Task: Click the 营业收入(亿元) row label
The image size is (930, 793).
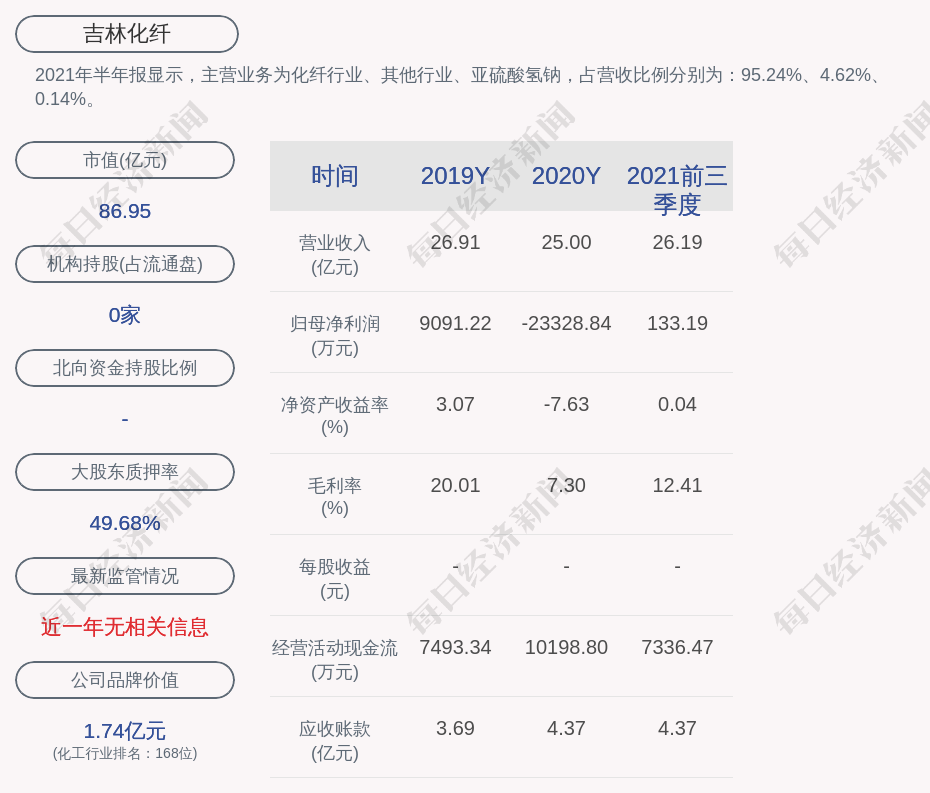Action: point(335,255)
